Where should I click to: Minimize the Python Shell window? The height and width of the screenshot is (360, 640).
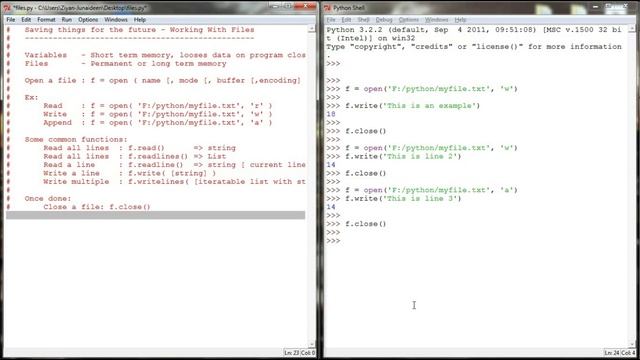595,7
